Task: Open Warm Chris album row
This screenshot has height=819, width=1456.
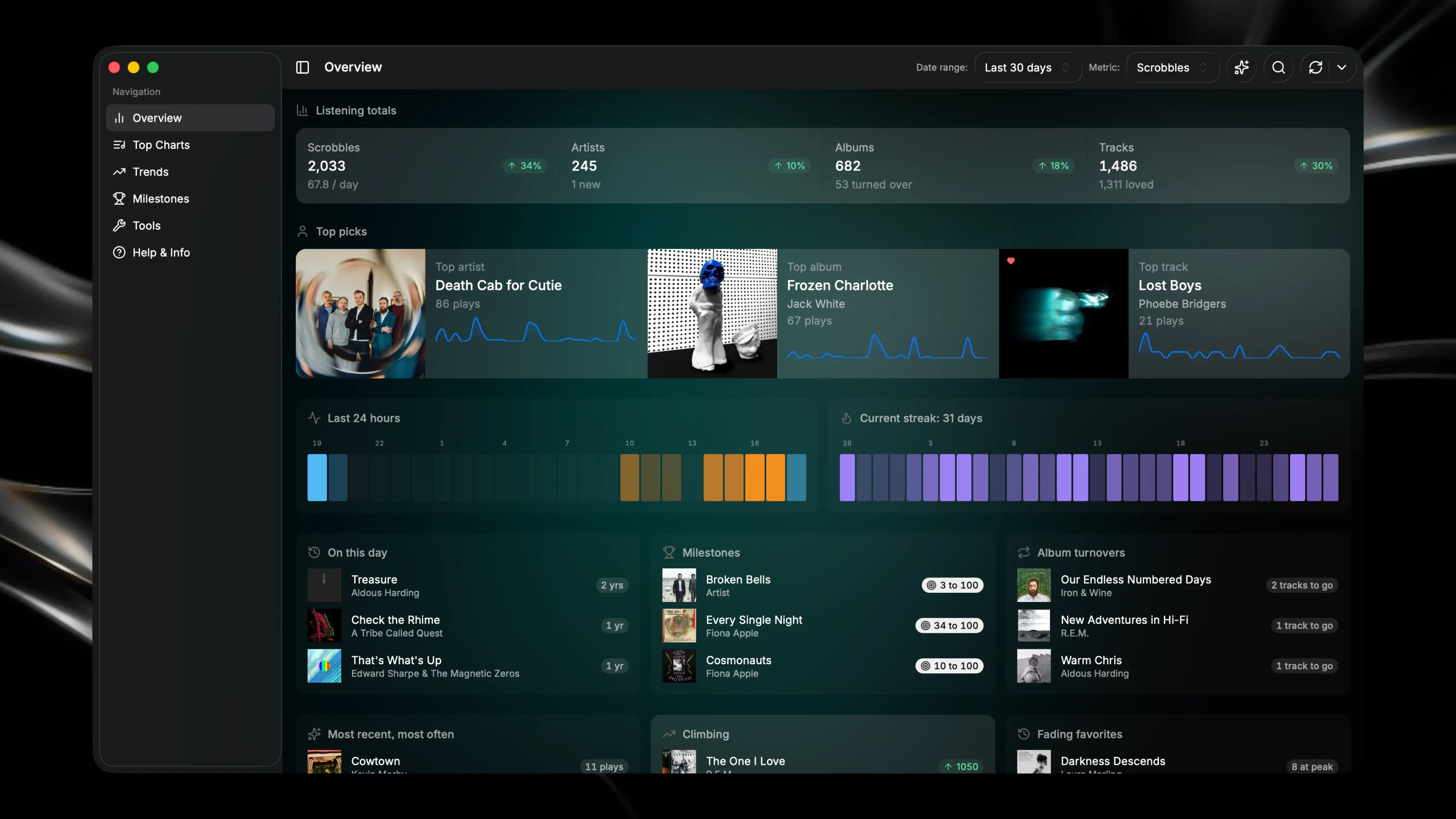Action: click(x=1178, y=666)
